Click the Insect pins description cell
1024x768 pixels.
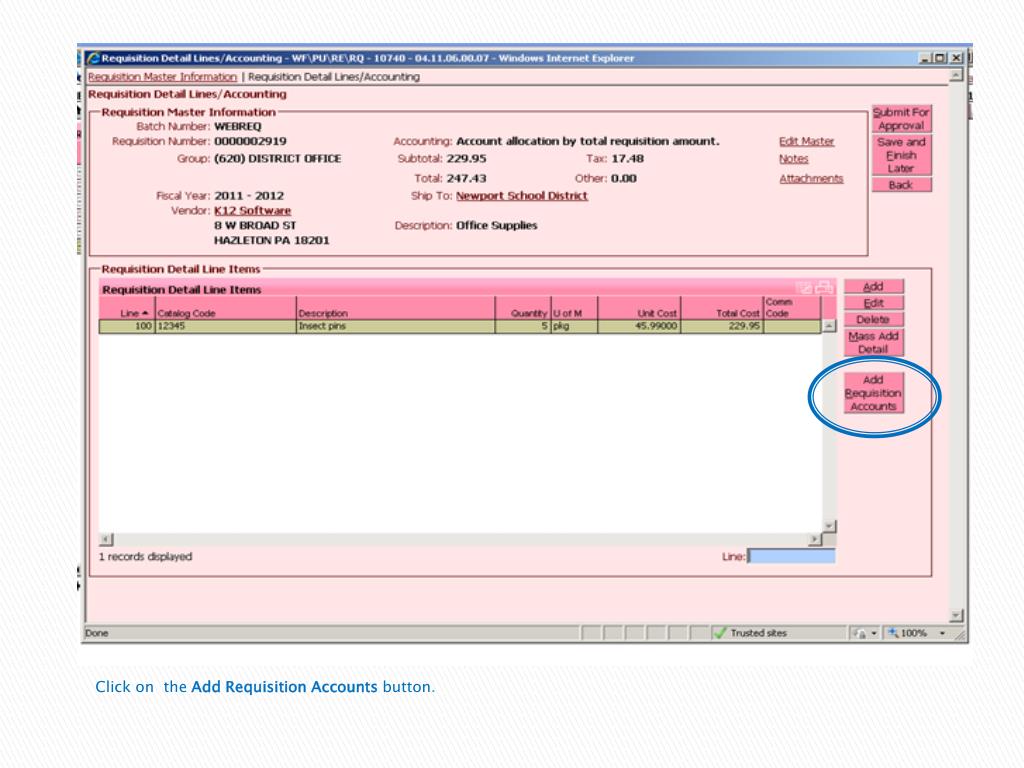click(395, 326)
